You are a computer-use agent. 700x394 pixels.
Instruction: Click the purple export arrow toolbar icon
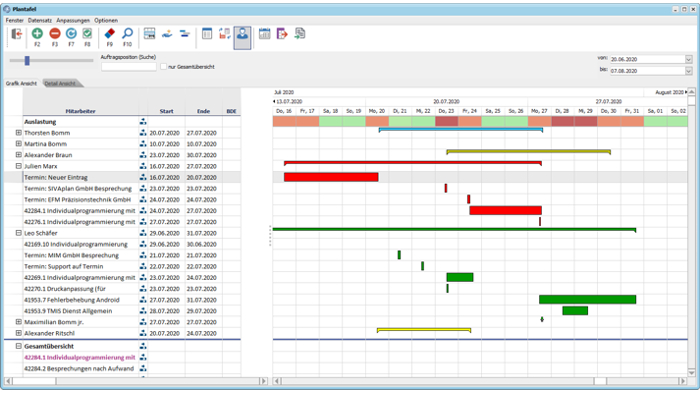282,33
